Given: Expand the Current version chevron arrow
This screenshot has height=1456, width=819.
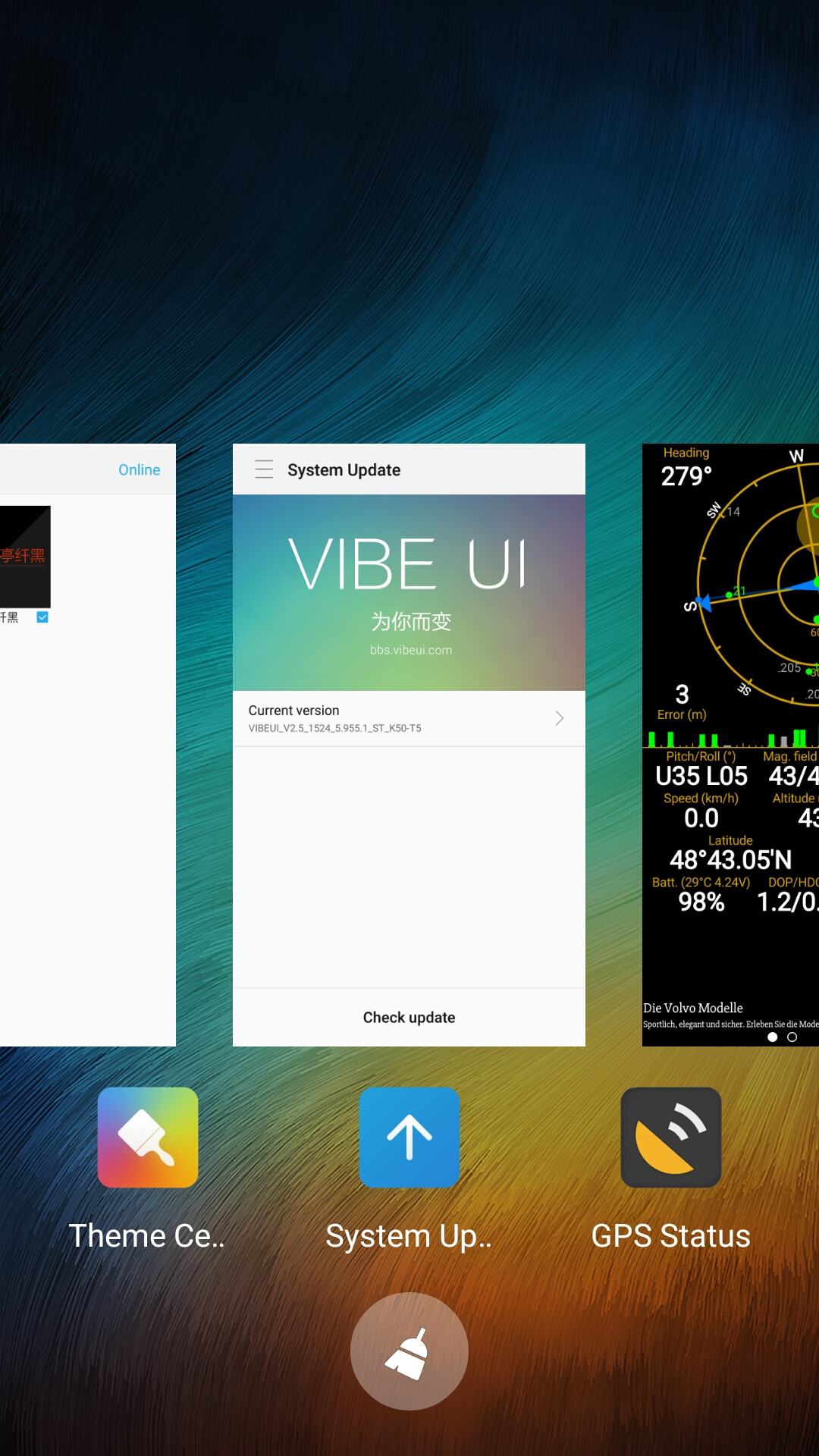Looking at the screenshot, I should click(560, 718).
